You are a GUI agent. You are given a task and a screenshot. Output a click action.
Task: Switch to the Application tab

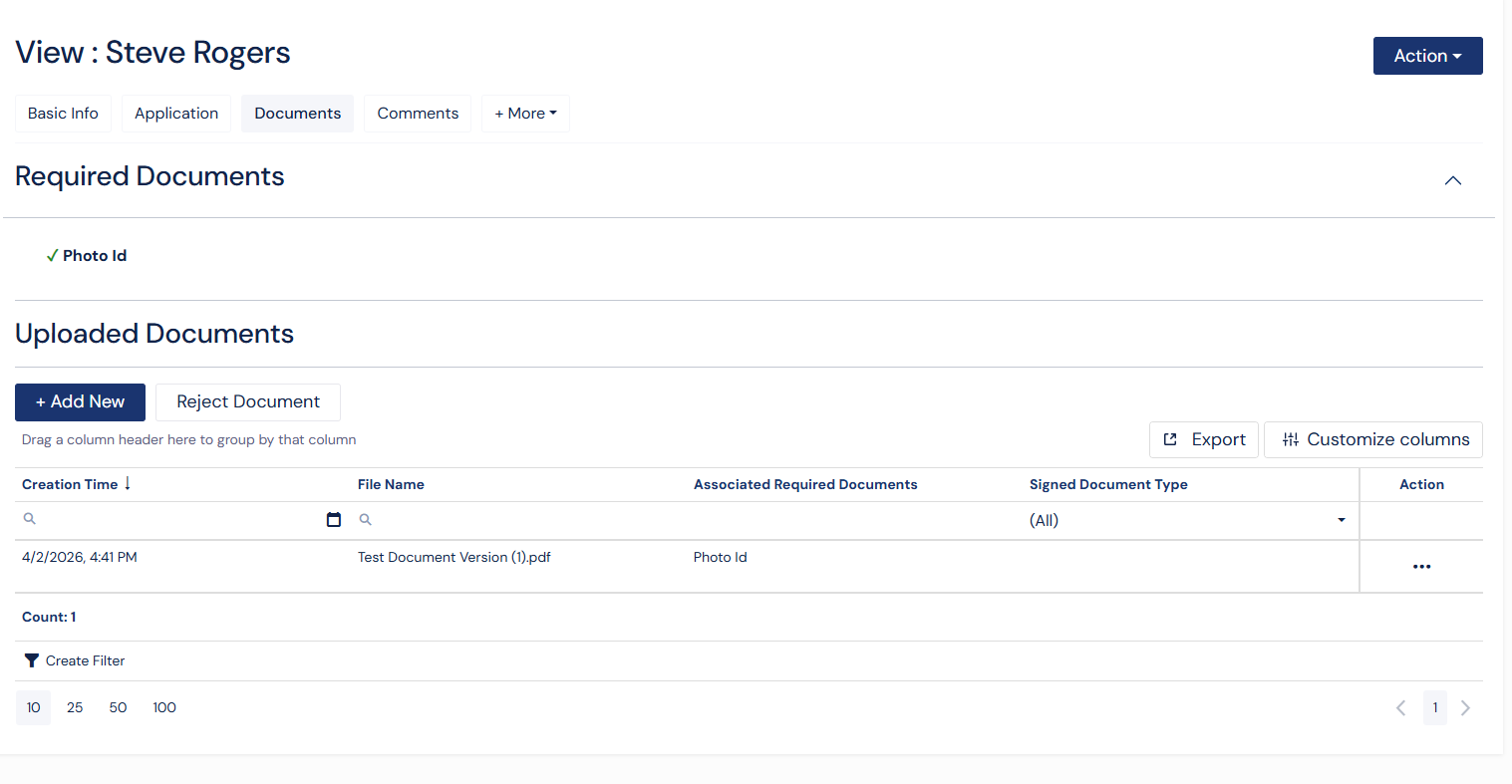[x=176, y=114]
